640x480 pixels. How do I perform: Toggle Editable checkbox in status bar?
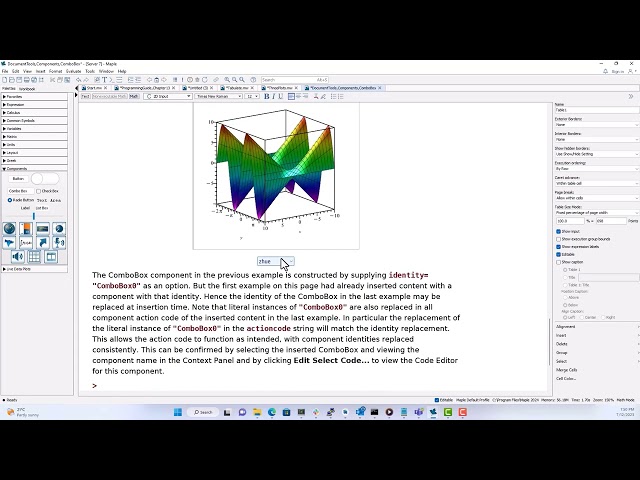(x=437, y=400)
